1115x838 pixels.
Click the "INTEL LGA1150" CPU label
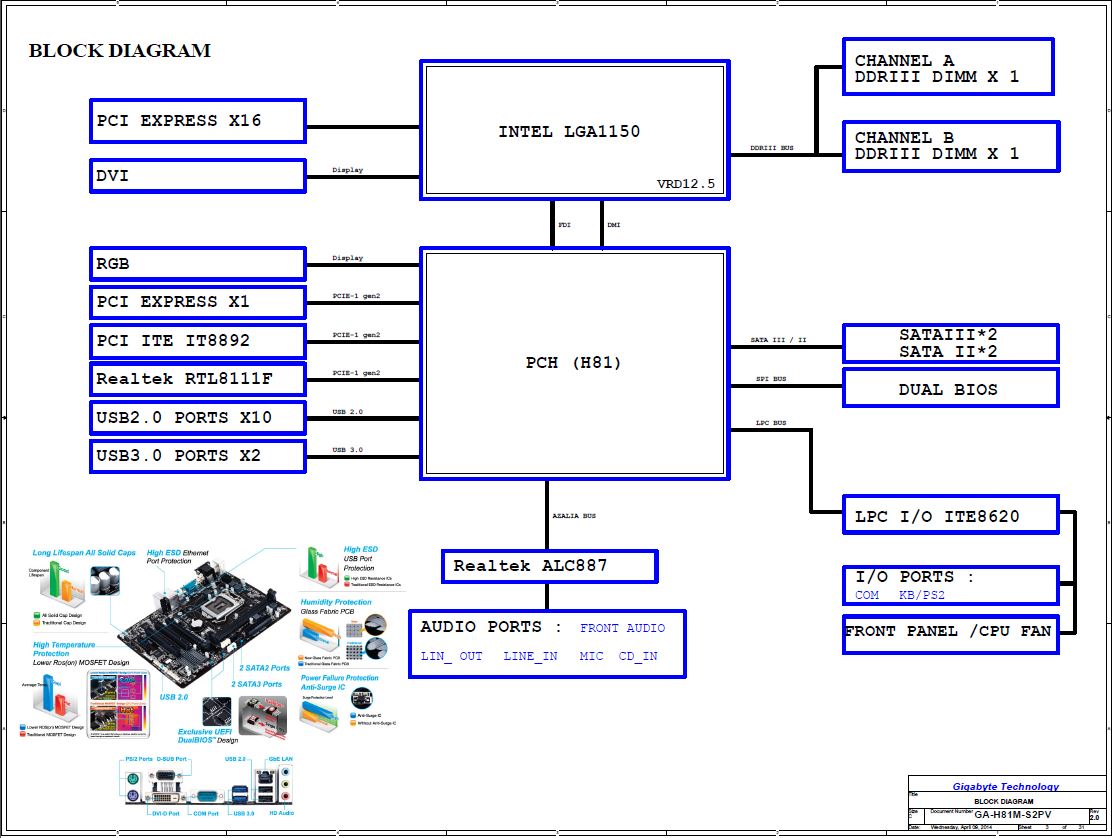tap(569, 132)
